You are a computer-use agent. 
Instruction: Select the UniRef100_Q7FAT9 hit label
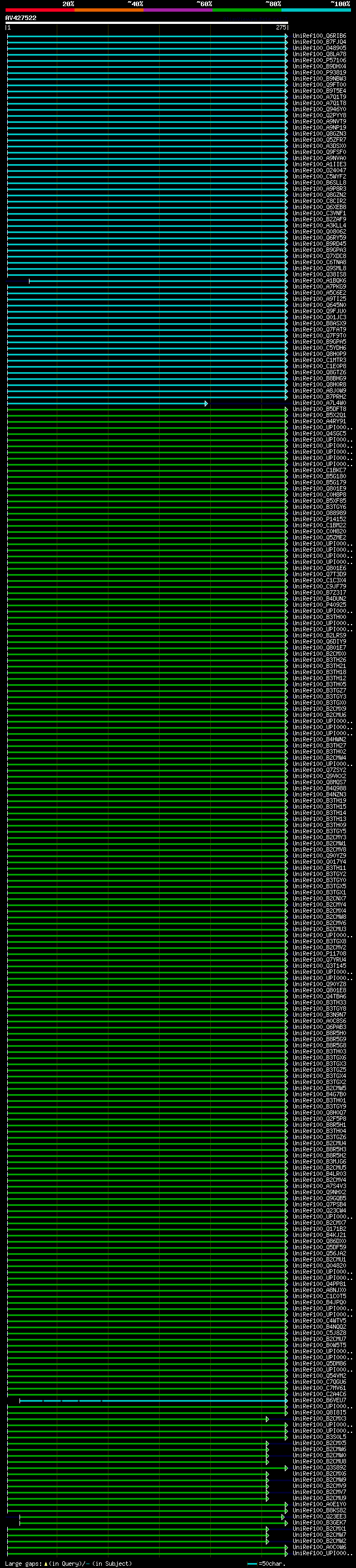pyautogui.click(x=319, y=329)
